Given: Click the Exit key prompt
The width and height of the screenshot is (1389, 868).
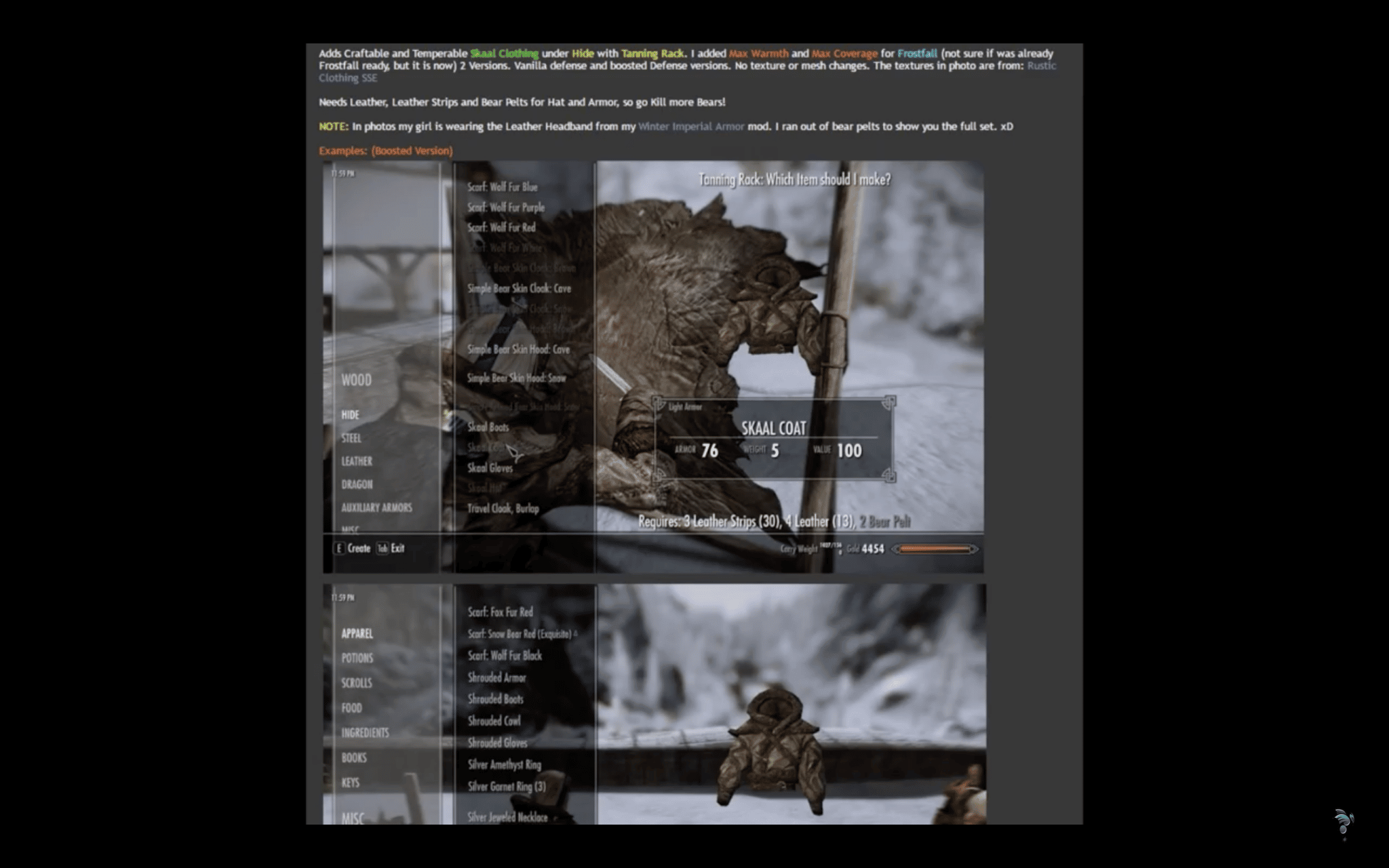Looking at the screenshot, I should click(391, 548).
